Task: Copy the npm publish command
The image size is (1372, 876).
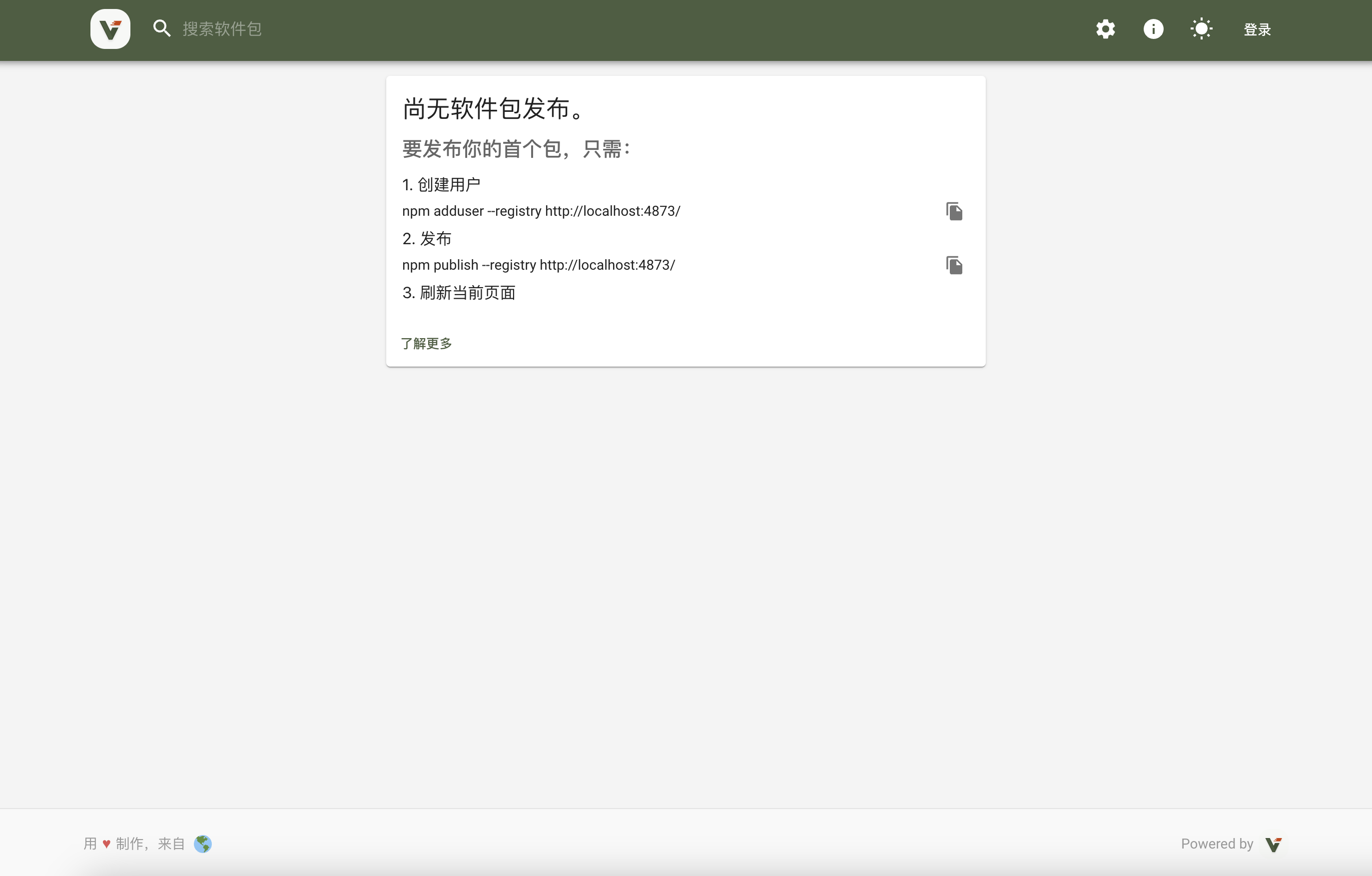Action: 954,265
